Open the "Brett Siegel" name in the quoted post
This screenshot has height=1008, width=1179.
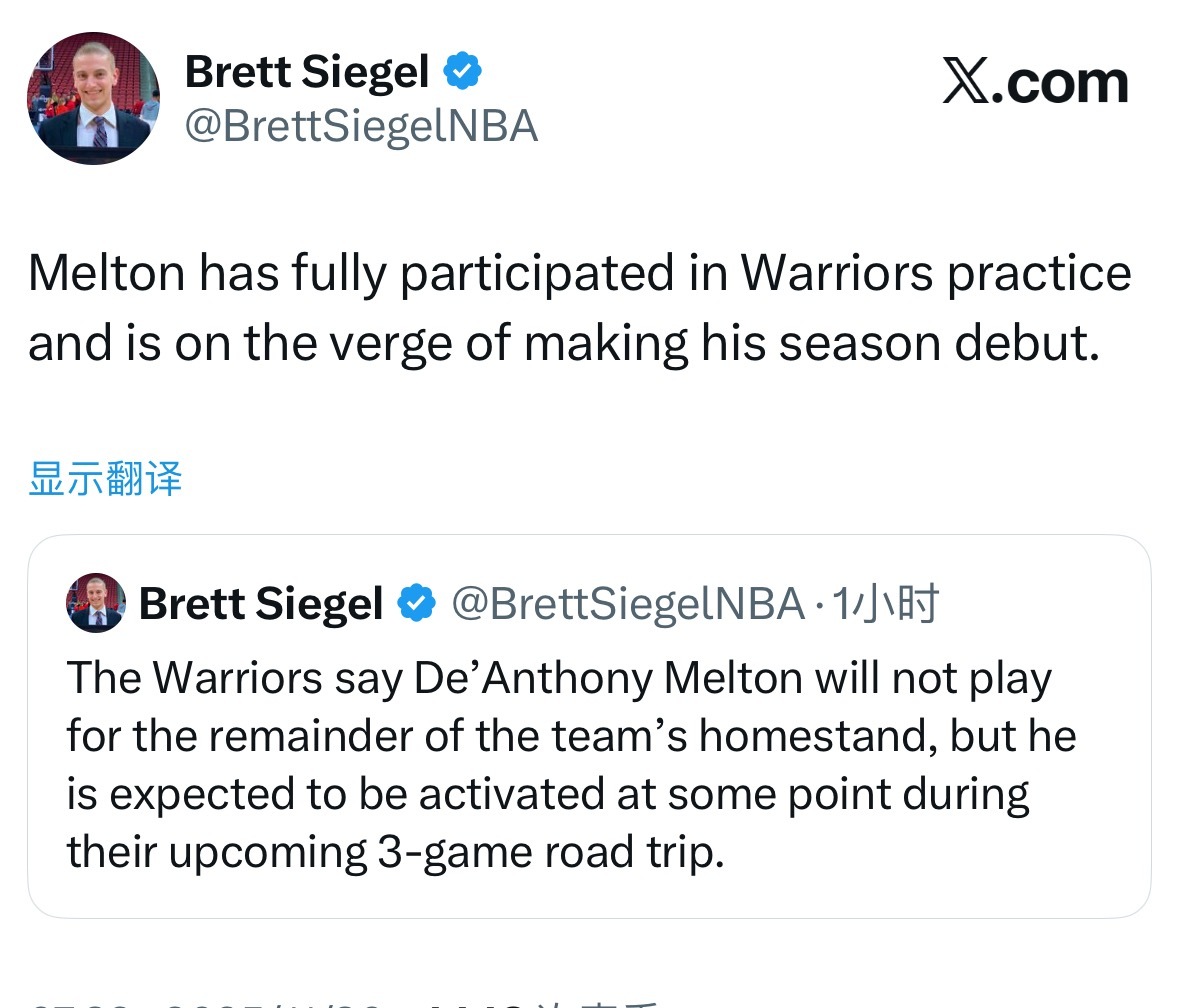coord(261,603)
